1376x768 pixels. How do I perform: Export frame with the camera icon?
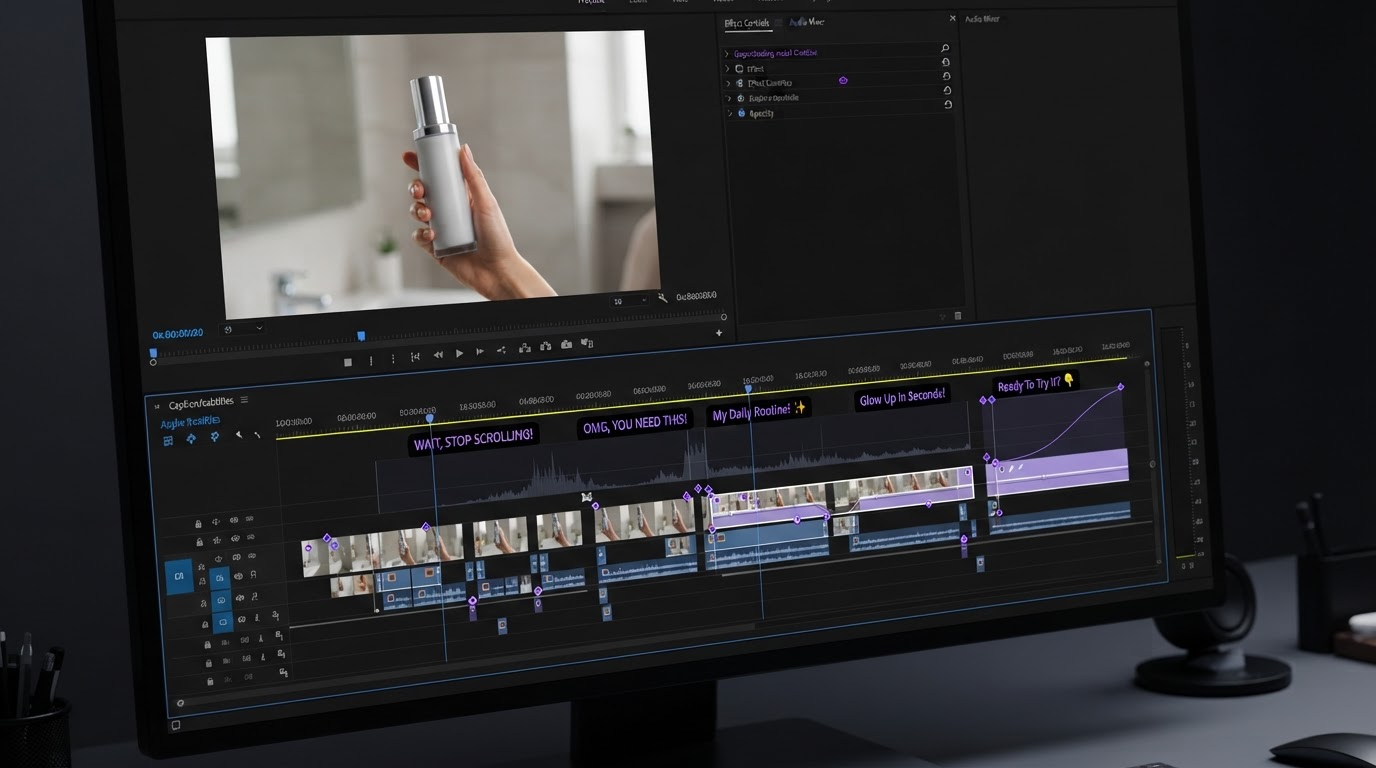click(566, 344)
